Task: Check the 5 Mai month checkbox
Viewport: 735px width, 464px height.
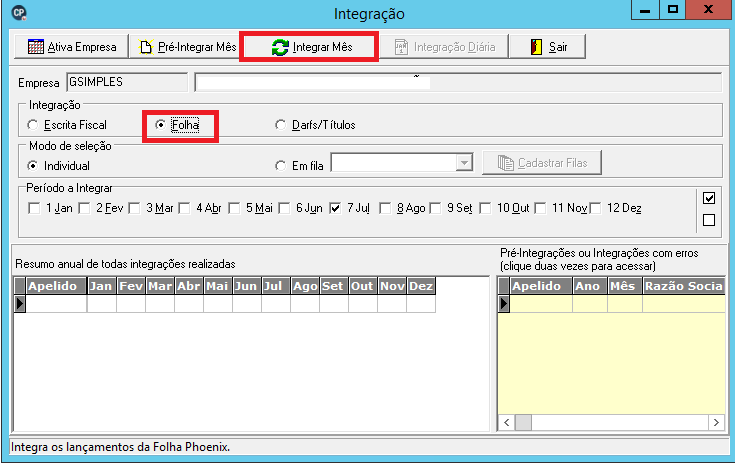Action: click(234, 208)
